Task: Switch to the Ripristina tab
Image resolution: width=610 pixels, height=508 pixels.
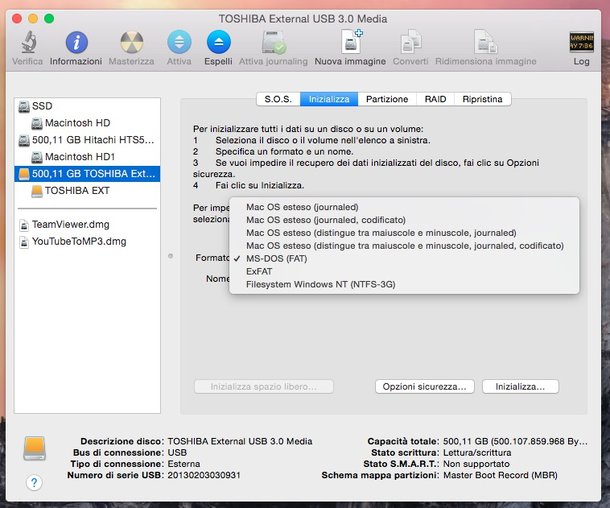Action: point(482,99)
